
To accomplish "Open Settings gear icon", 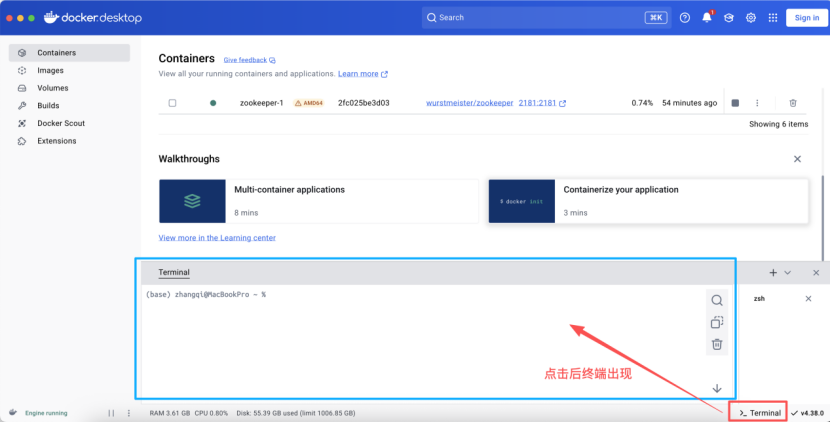I will [751, 17].
